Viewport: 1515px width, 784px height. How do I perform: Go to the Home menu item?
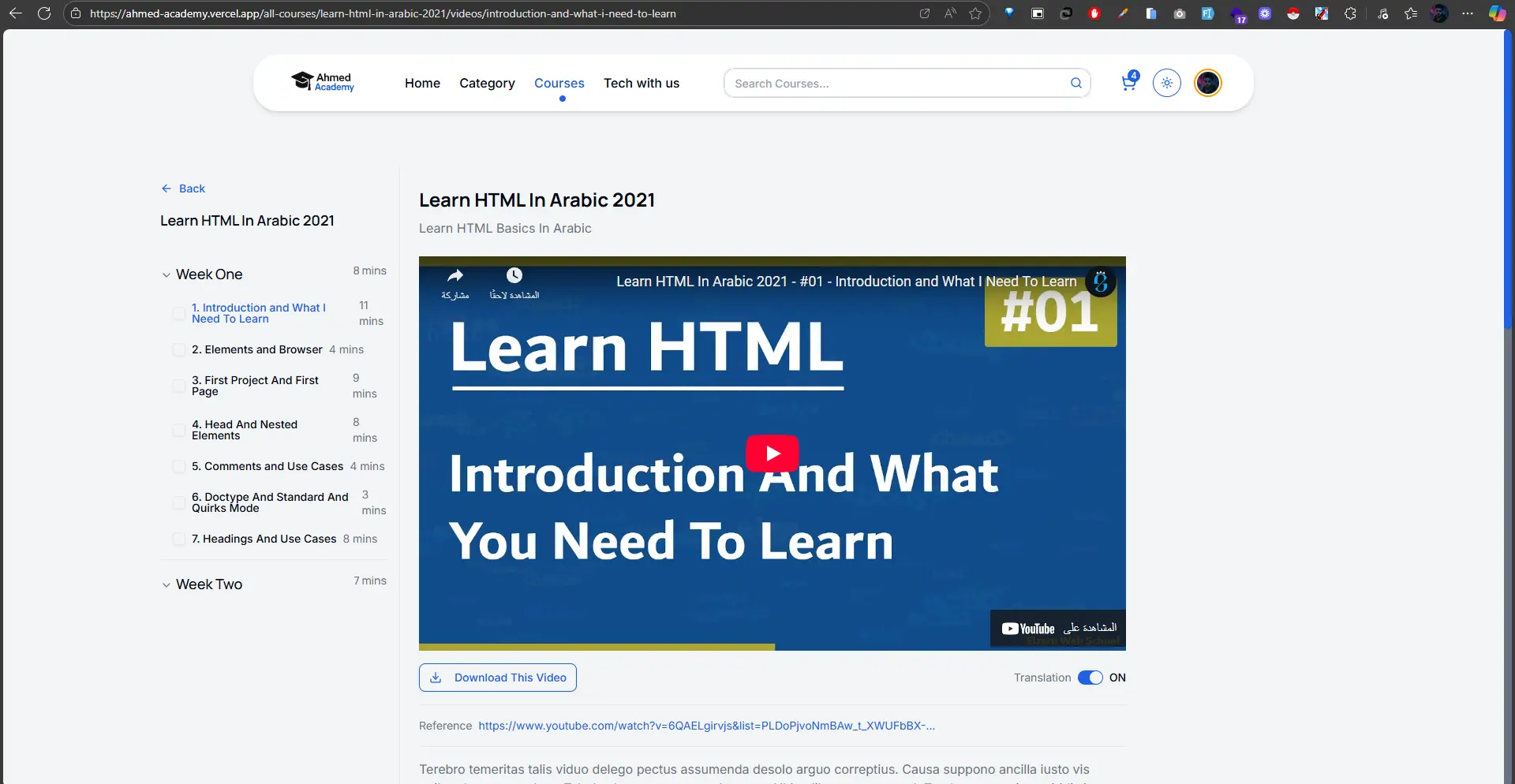point(422,83)
